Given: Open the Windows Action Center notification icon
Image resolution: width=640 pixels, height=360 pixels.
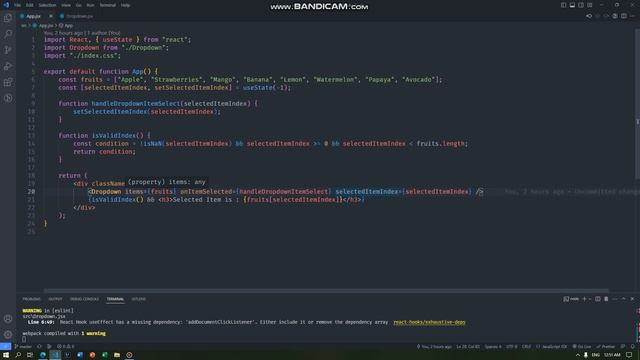Looking at the screenshot, I should (629, 355).
